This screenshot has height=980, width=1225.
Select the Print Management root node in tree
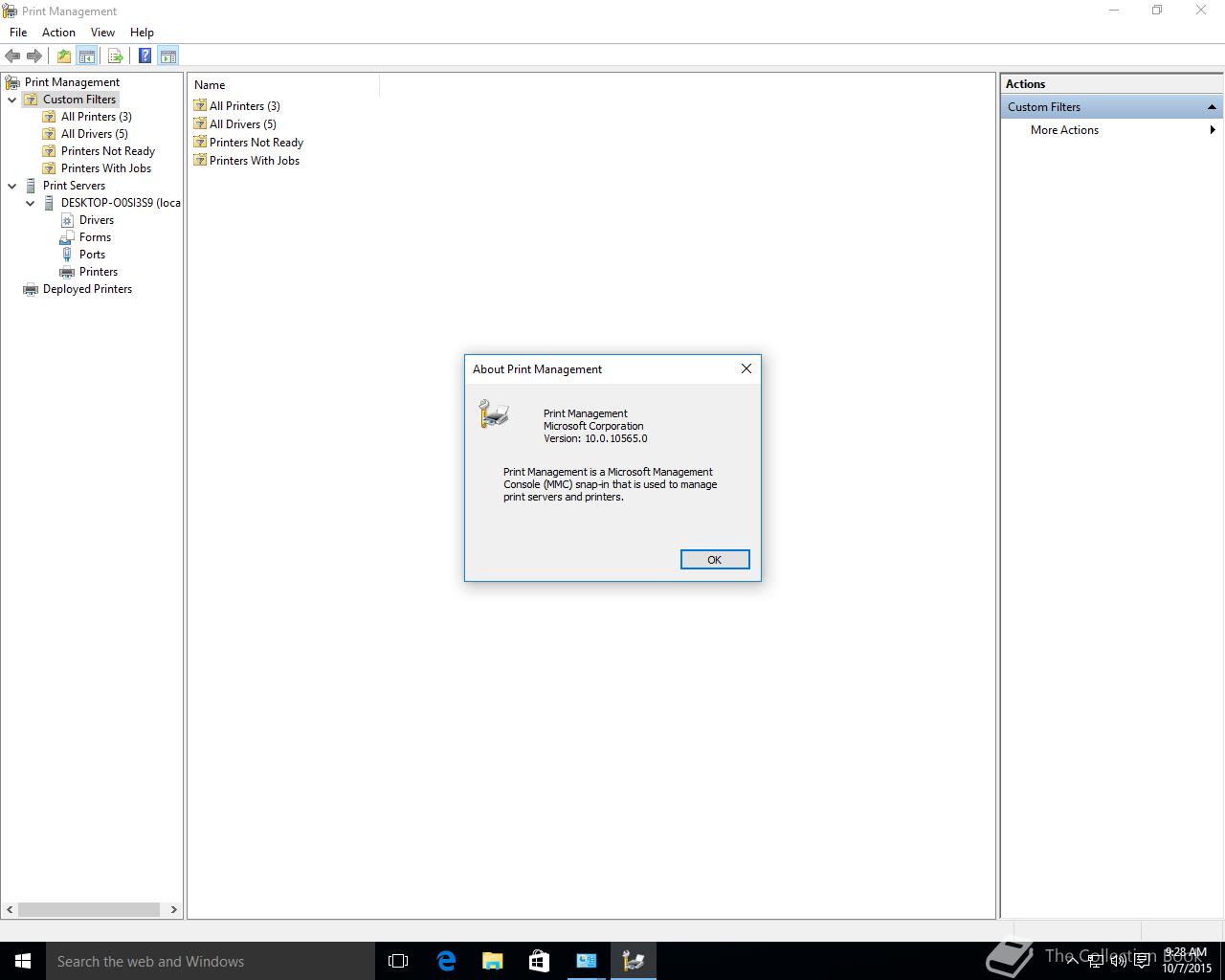[72, 82]
